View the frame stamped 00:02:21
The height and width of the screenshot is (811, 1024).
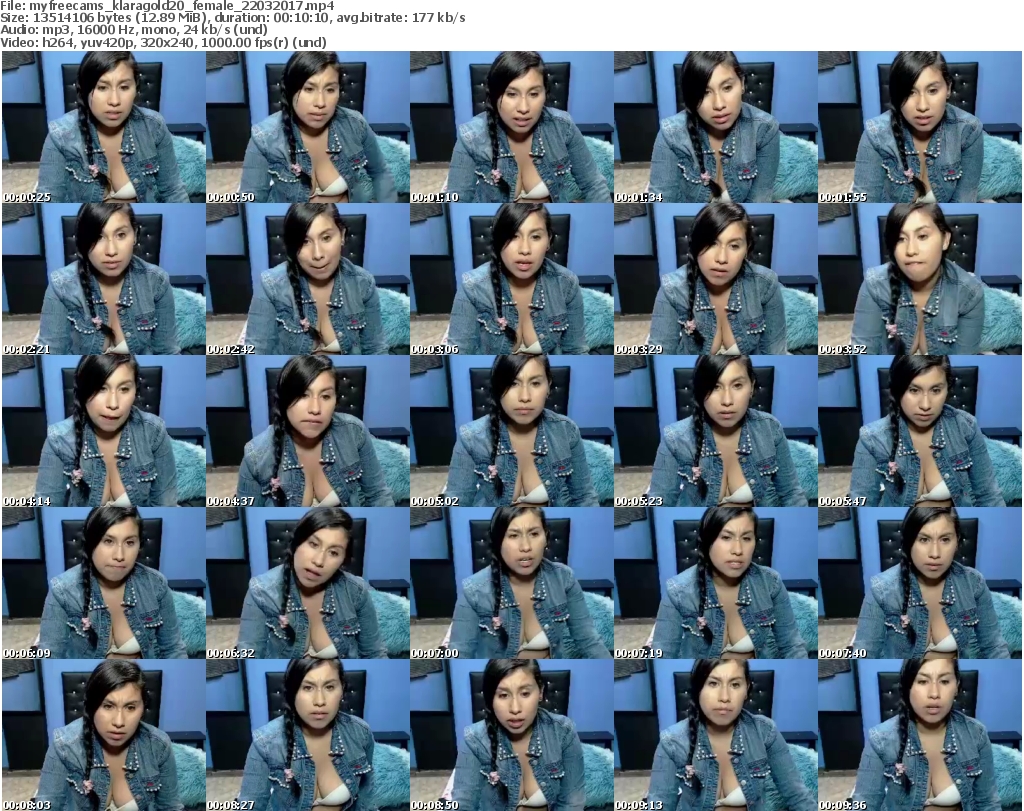point(104,279)
